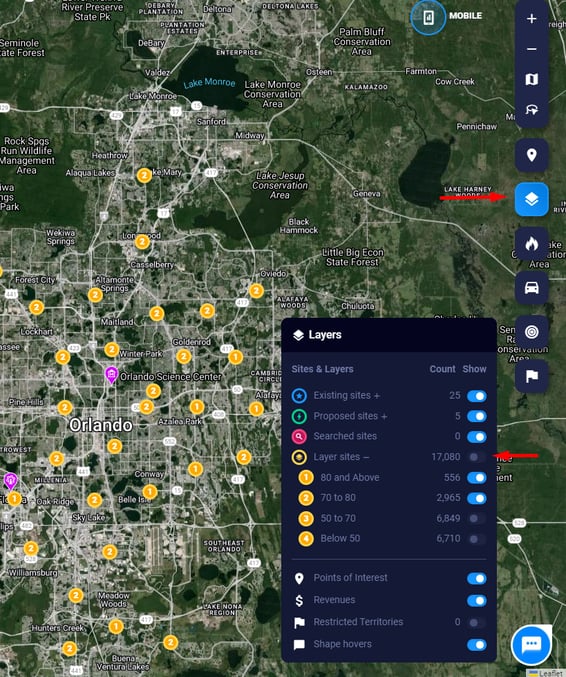Click the Layers panel header
The height and width of the screenshot is (677, 566).
tap(389, 335)
